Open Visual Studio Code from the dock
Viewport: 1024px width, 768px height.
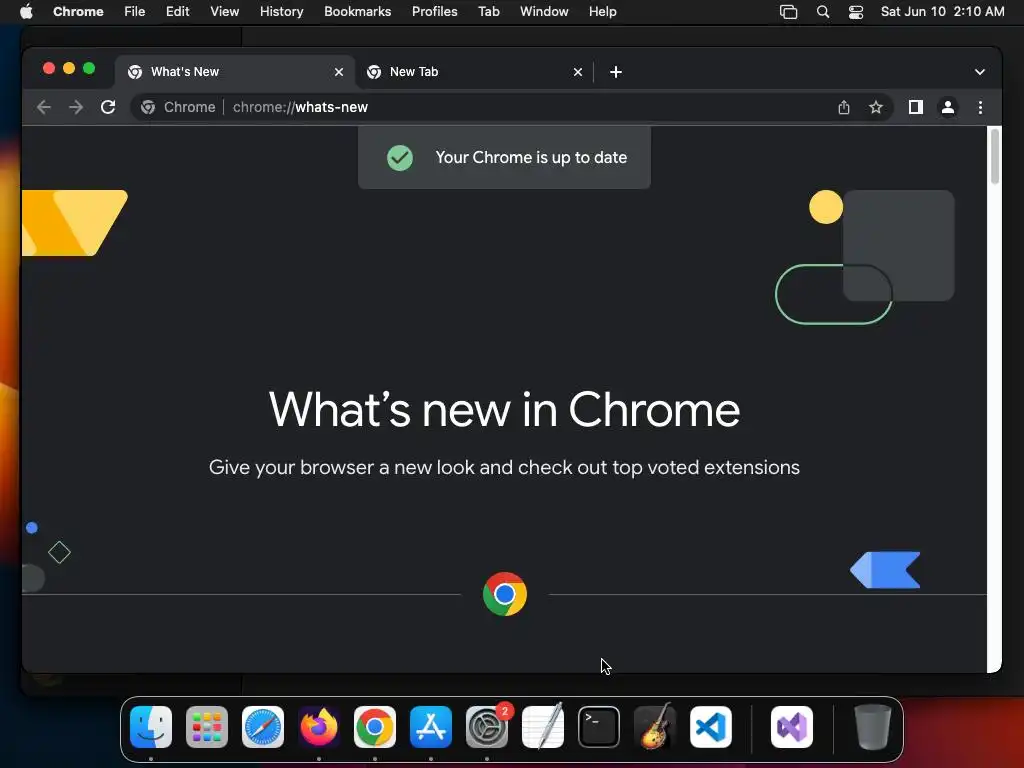(x=711, y=727)
